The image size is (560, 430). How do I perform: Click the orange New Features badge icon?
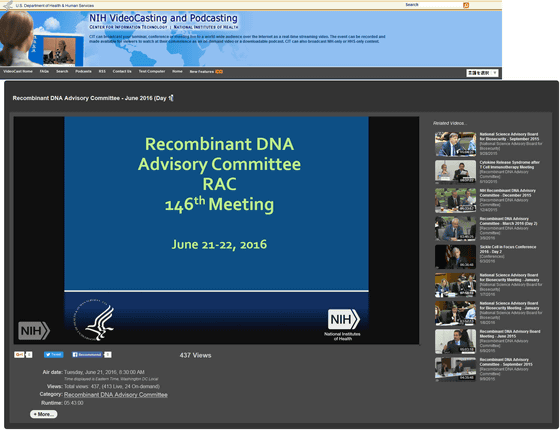(x=219, y=71)
